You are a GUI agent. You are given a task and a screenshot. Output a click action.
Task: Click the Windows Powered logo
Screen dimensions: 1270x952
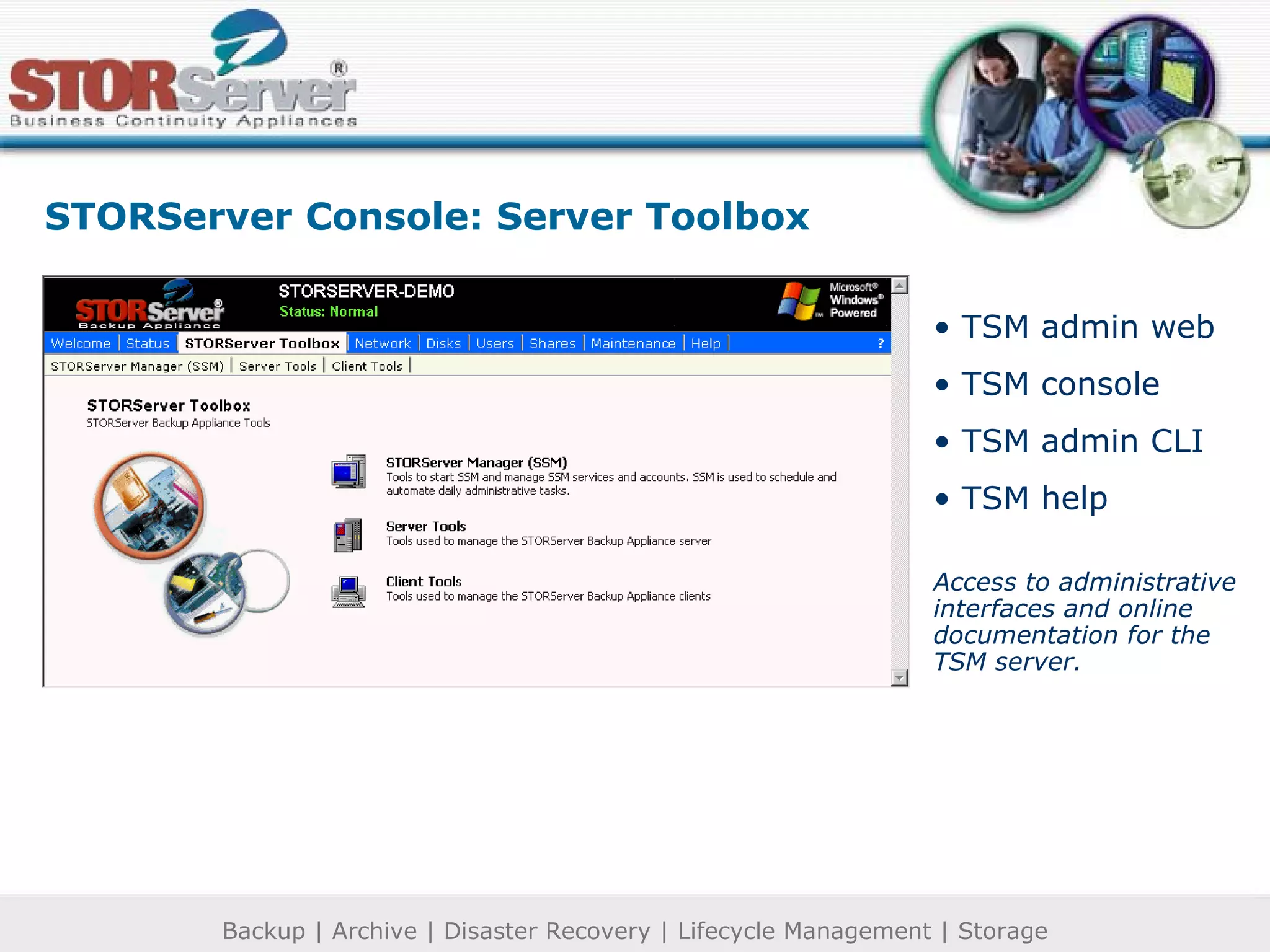tap(831, 301)
